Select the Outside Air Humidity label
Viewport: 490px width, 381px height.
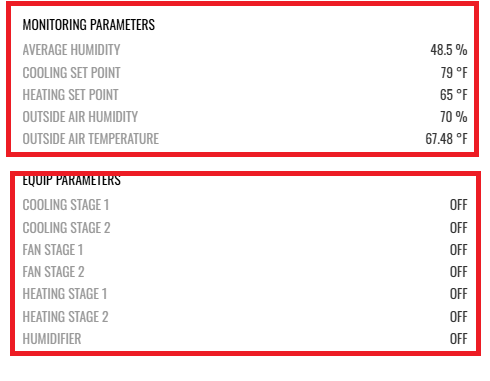(80, 117)
